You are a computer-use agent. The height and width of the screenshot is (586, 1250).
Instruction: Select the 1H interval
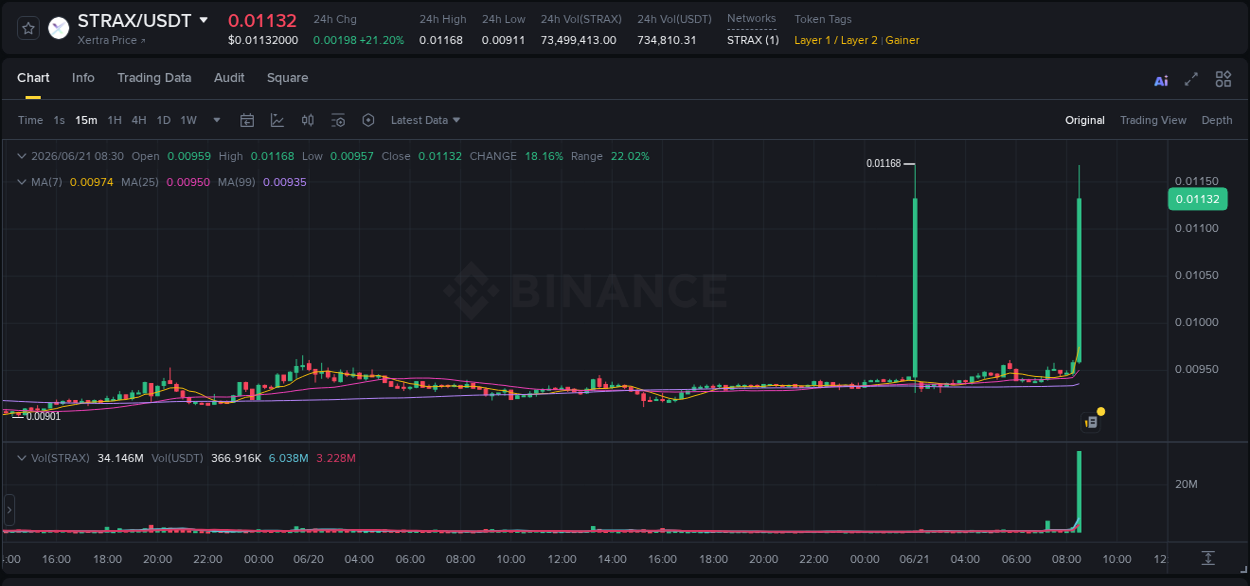click(x=115, y=120)
